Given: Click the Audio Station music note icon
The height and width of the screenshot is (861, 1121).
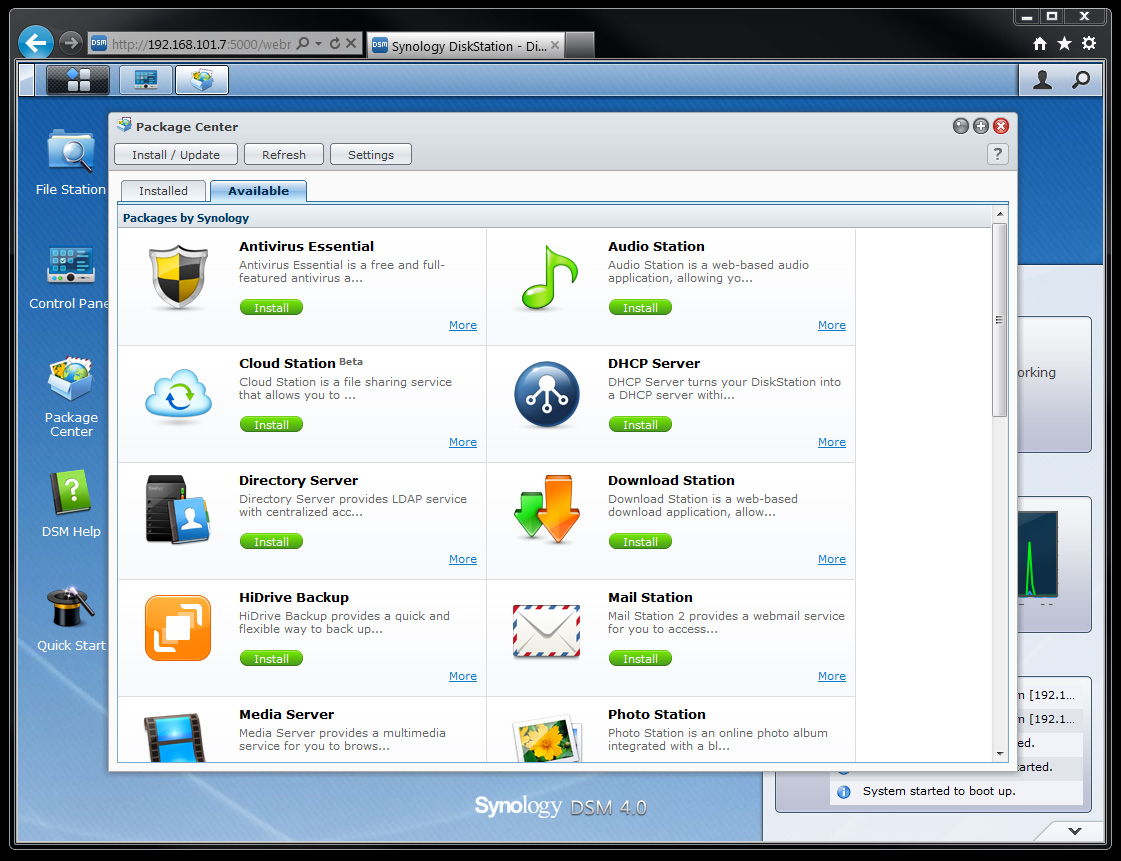Looking at the screenshot, I should pos(548,277).
